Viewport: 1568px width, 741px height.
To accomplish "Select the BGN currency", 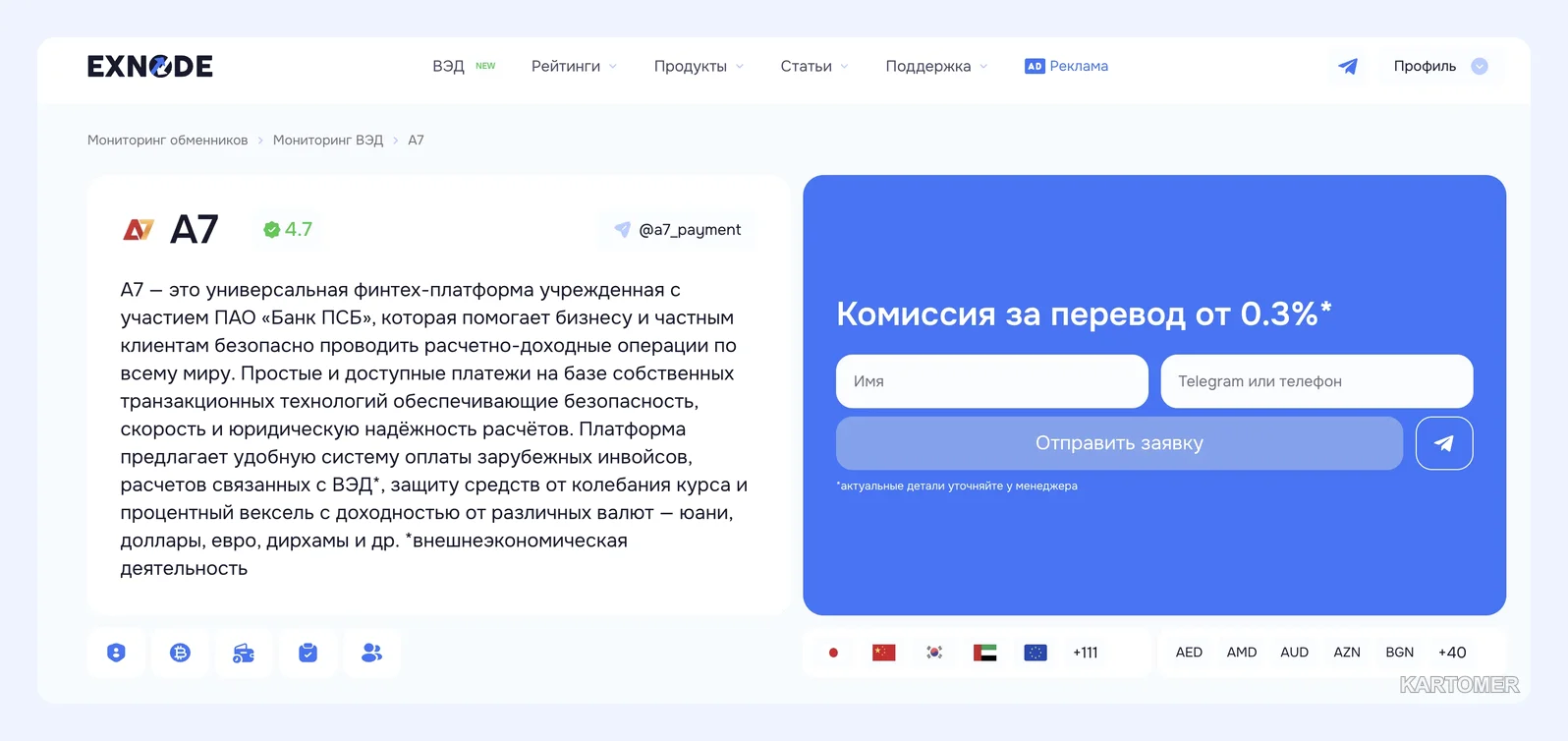I will click(1400, 653).
